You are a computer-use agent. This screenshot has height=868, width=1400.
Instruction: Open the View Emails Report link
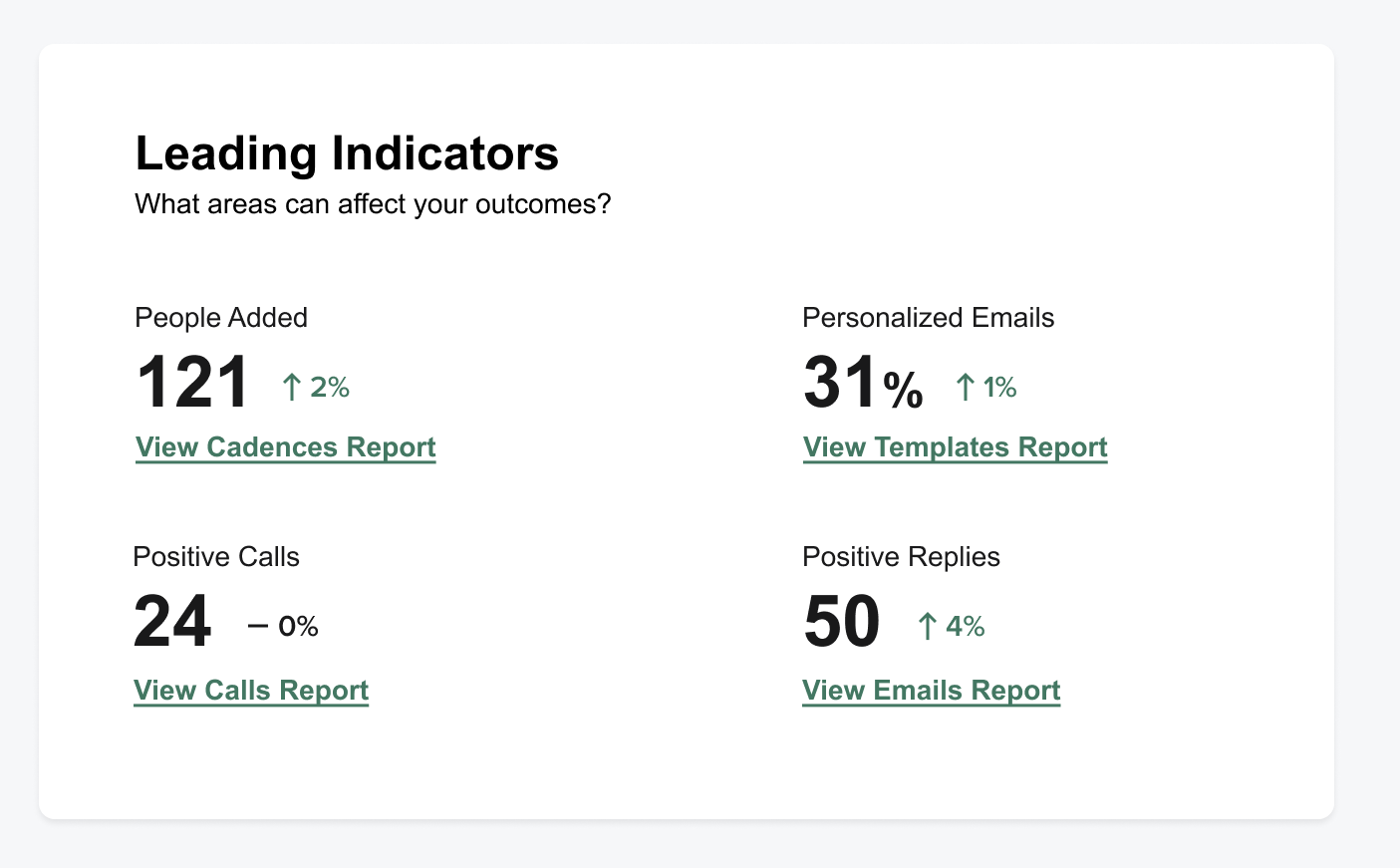pos(931,691)
